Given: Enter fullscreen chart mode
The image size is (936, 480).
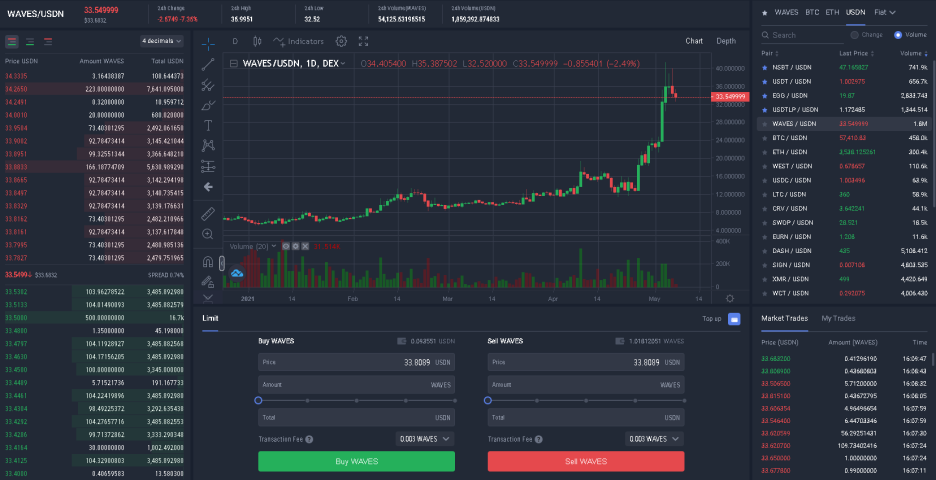Looking at the screenshot, I should click(x=363, y=41).
